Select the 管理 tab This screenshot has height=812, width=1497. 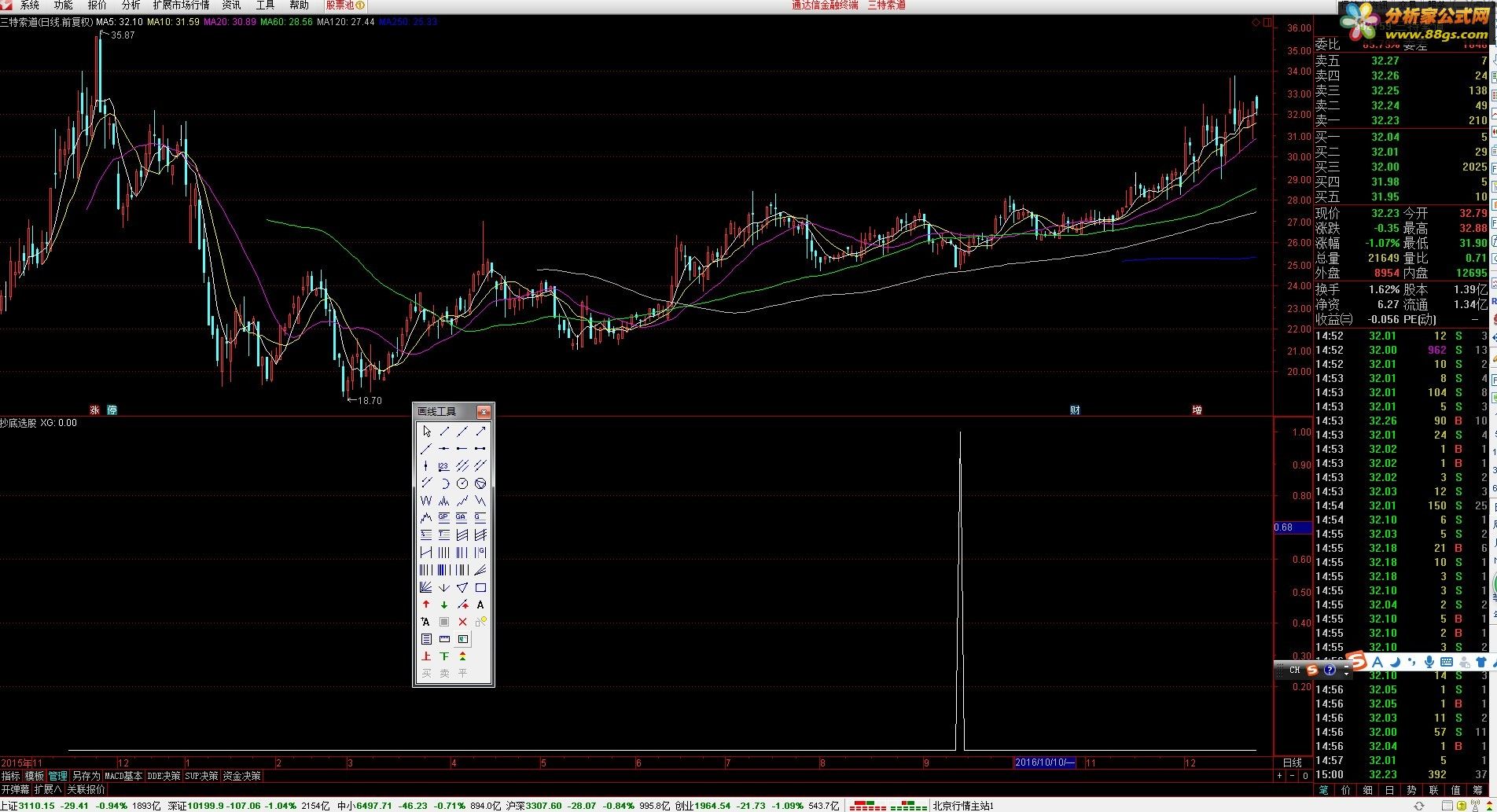(58, 776)
